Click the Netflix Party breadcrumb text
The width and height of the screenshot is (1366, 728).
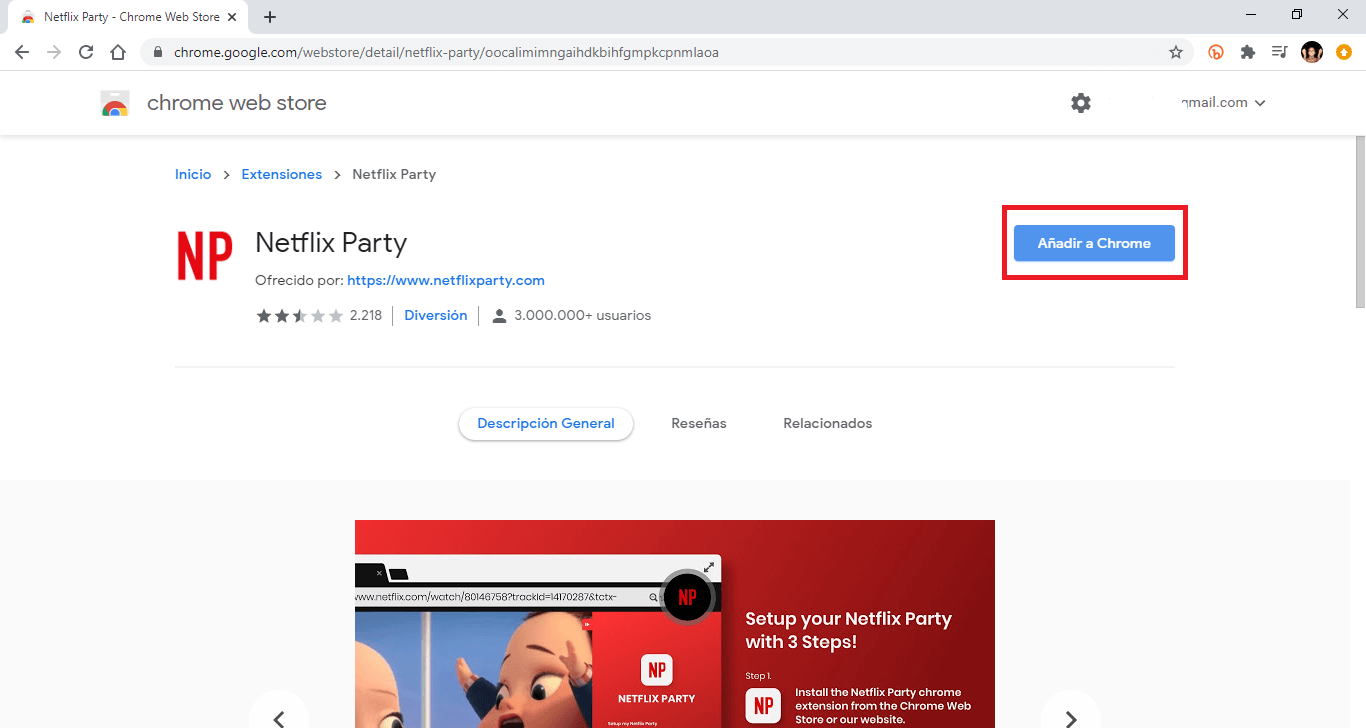click(x=394, y=174)
